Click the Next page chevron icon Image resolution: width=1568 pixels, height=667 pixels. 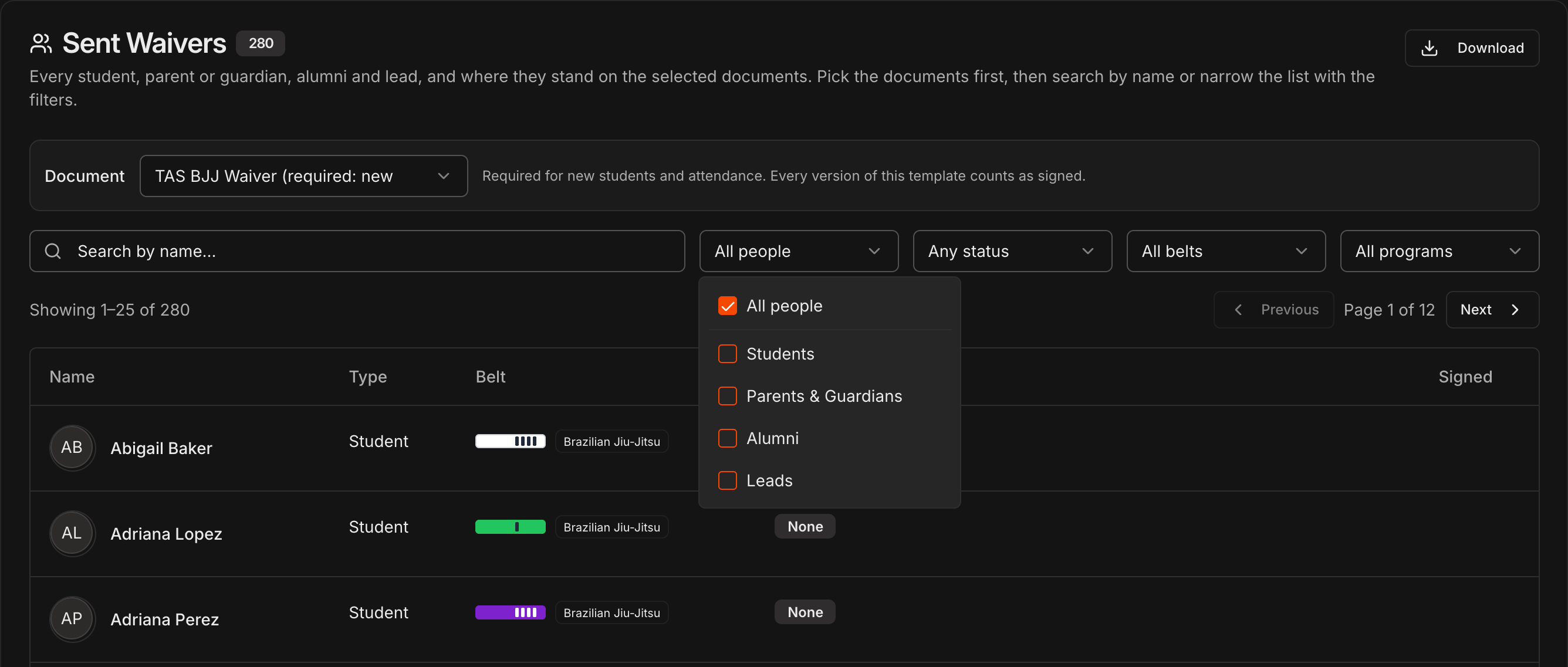pos(1515,310)
